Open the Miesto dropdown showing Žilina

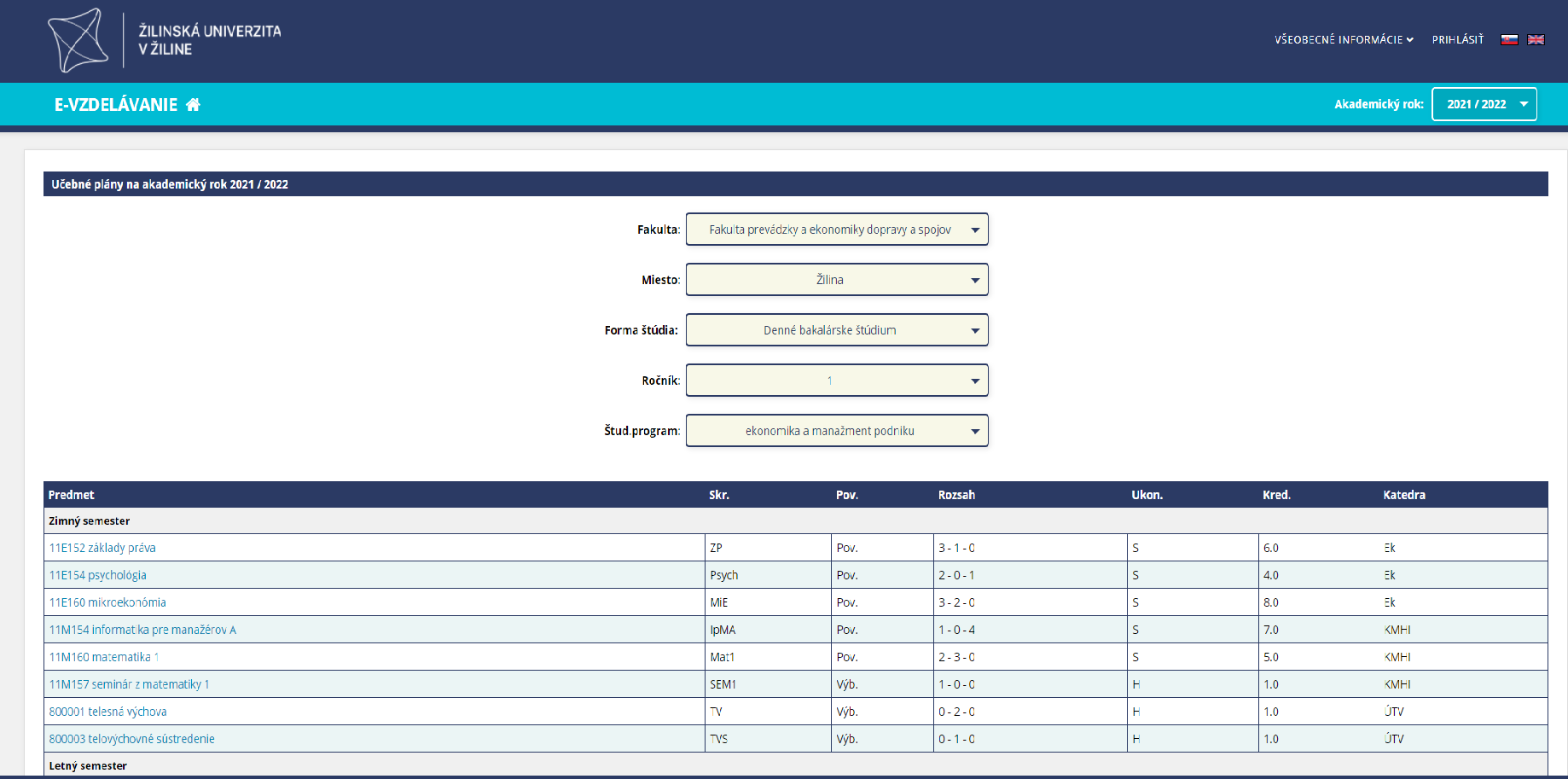836,280
